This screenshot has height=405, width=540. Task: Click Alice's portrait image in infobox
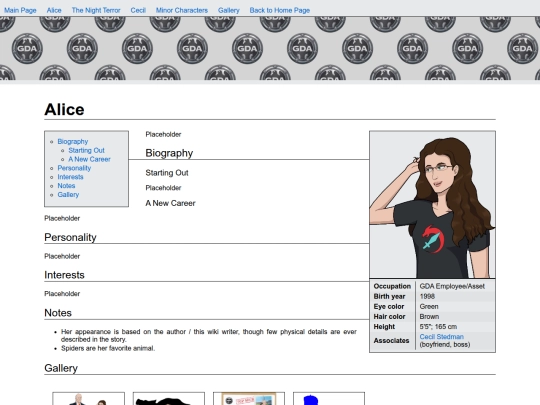pos(432,205)
